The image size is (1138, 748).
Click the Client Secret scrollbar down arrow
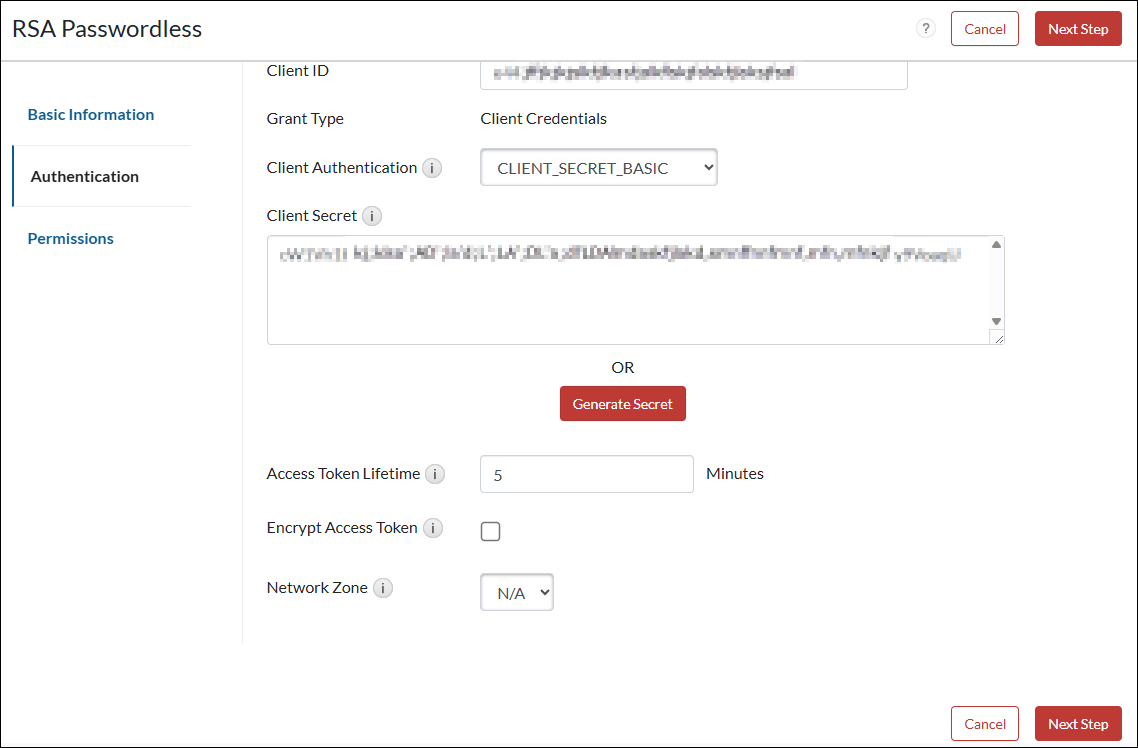point(996,321)
